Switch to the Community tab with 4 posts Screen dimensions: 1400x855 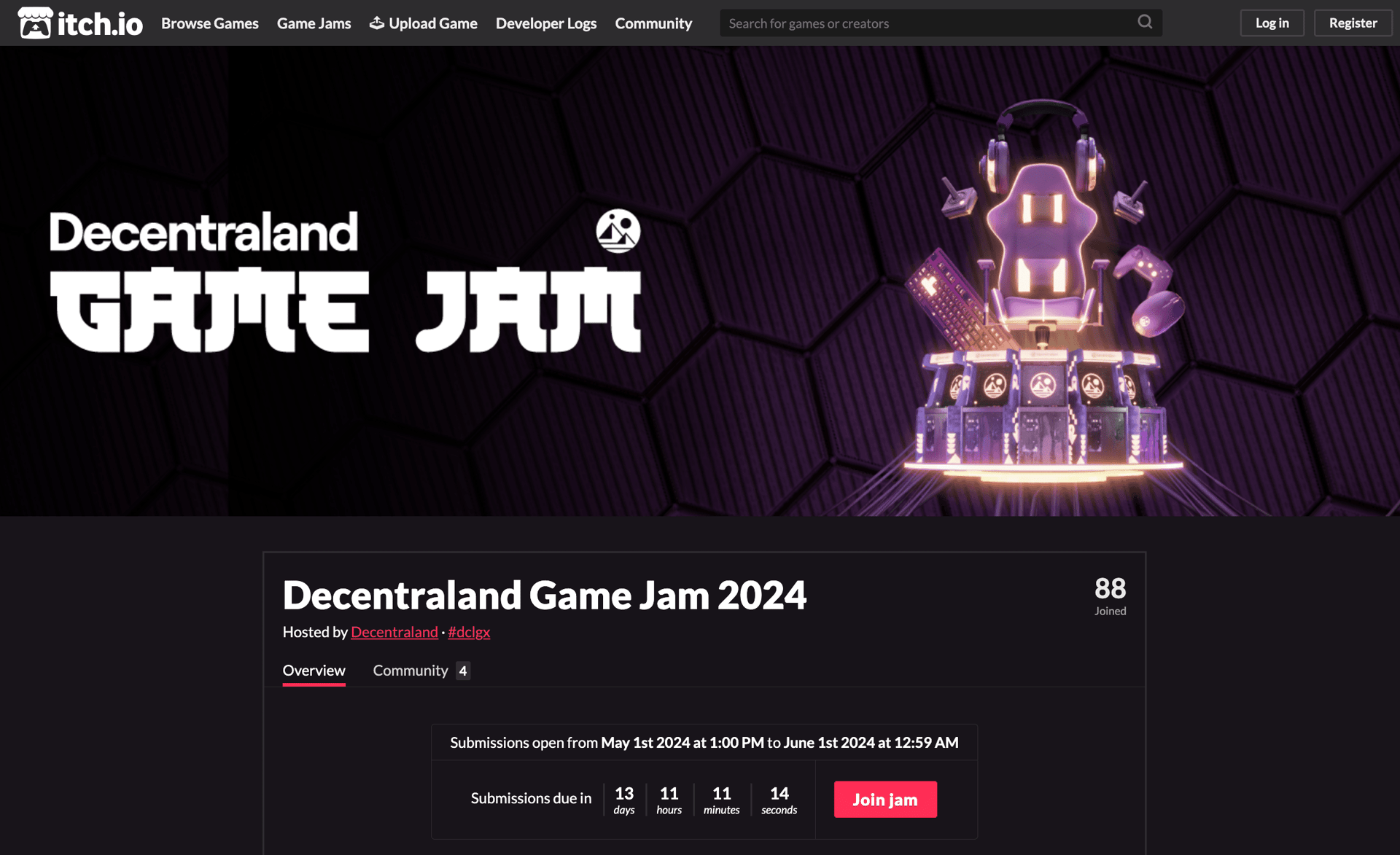421,671
